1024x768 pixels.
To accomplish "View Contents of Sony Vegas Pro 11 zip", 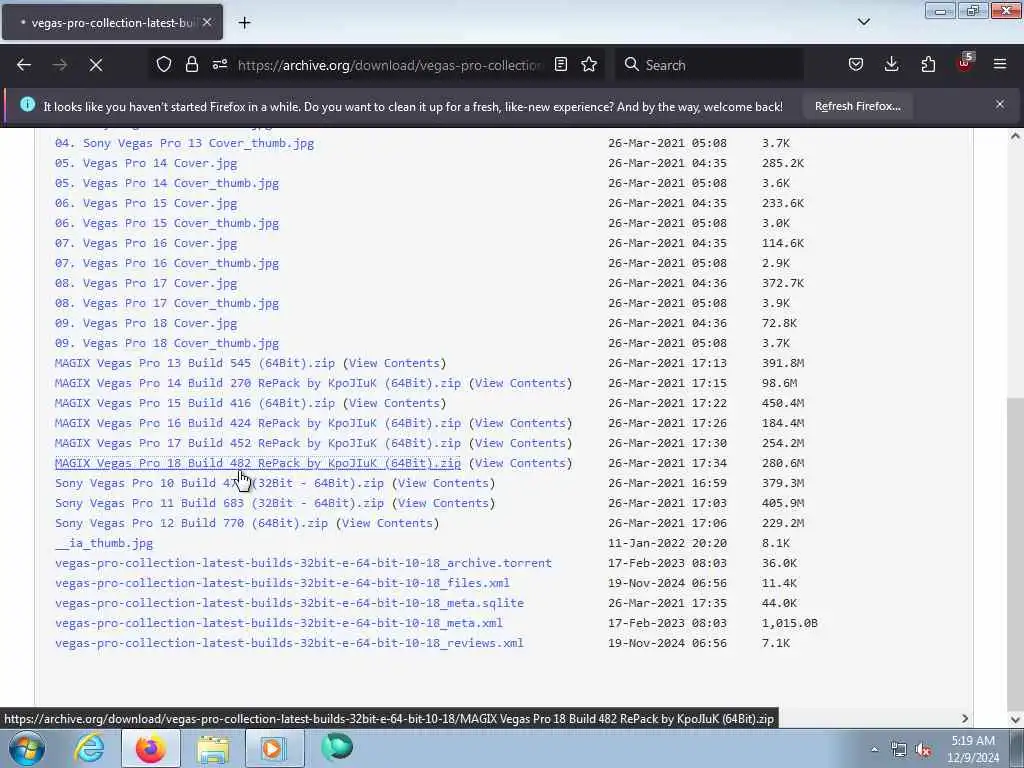I will coord(443,504).
